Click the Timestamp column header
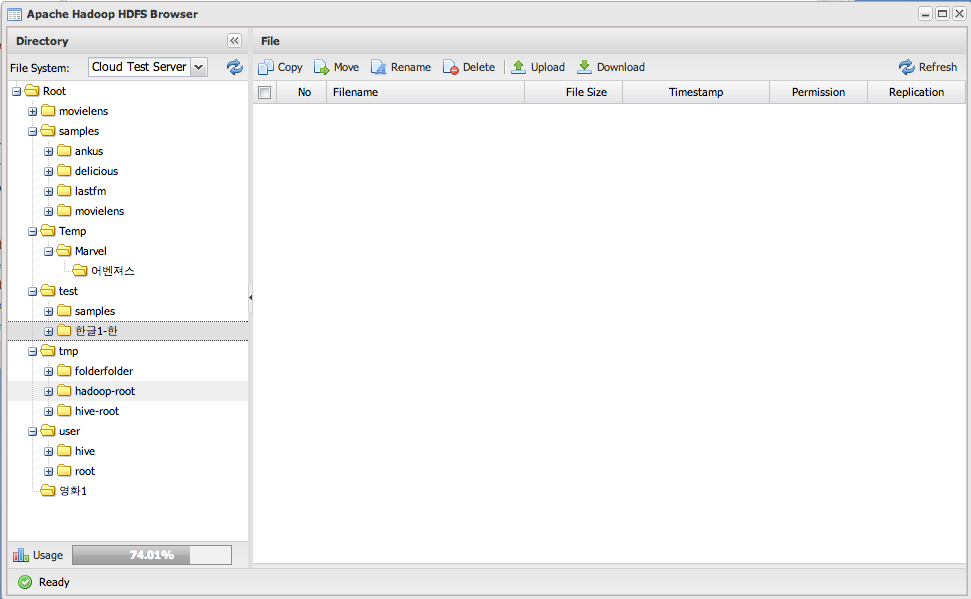 (x=695, y=91)
